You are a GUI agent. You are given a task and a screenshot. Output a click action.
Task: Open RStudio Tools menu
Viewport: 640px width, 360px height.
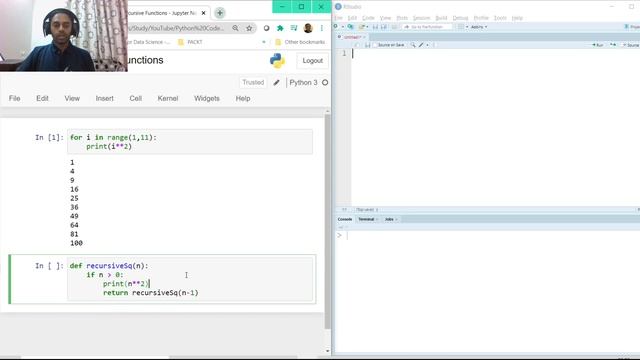coord(500,18)
